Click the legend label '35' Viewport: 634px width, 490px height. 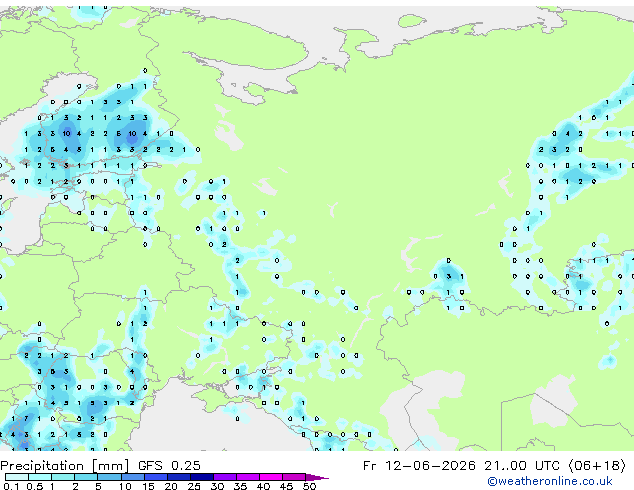click(x=240, y=486)
